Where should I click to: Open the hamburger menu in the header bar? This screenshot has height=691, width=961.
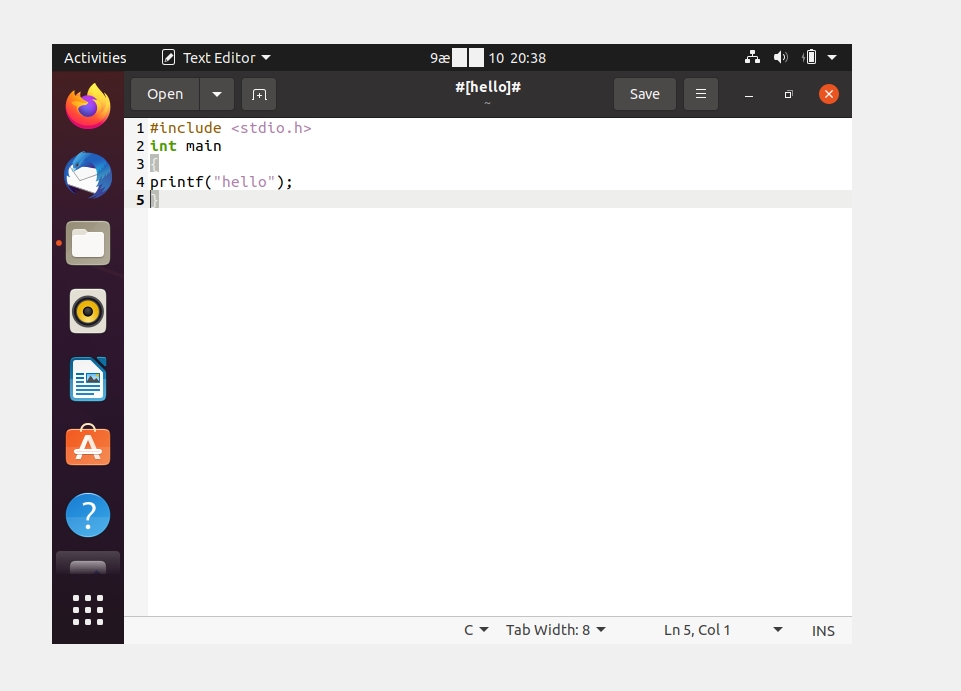[x=700, y=94]
